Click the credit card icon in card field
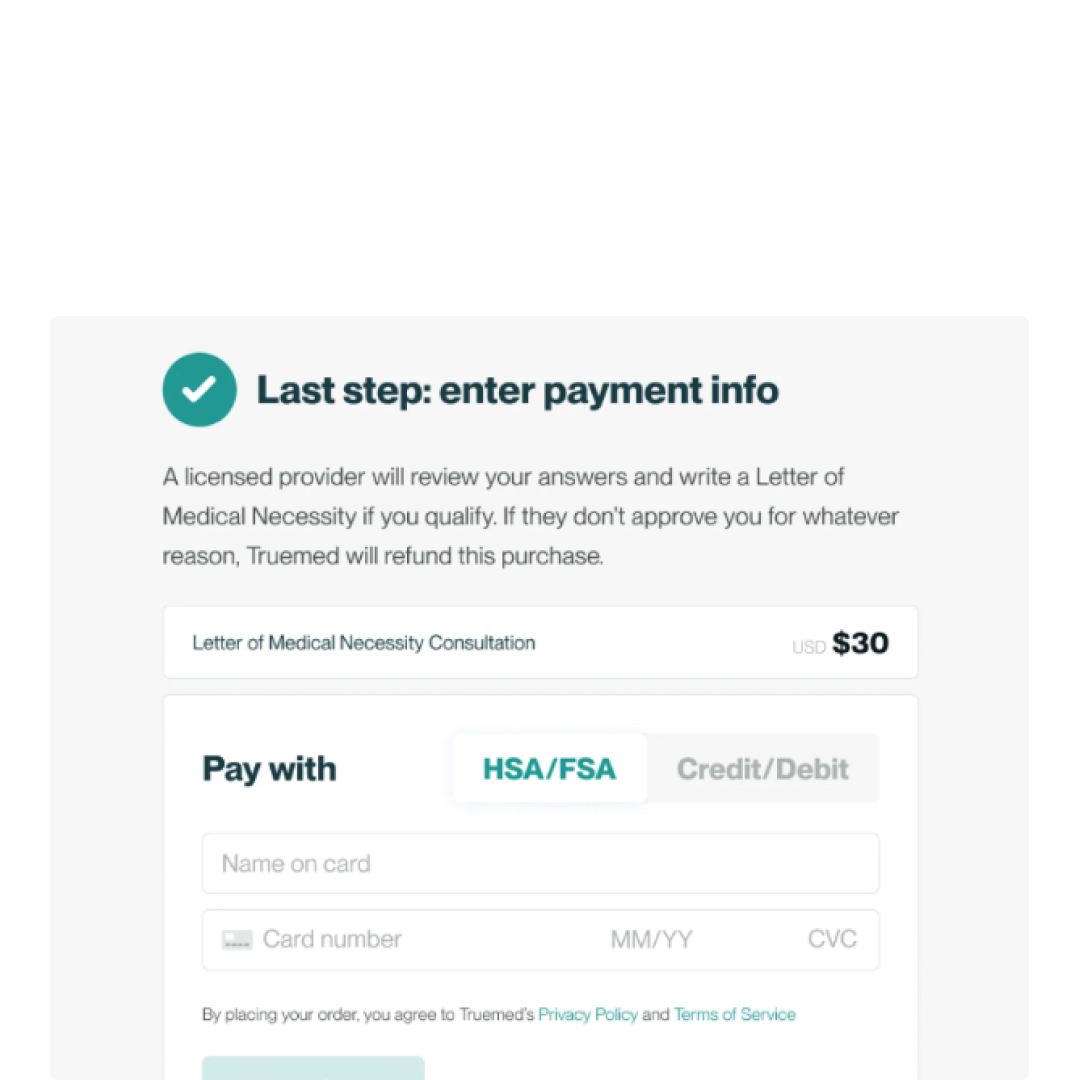 point(237,940)
